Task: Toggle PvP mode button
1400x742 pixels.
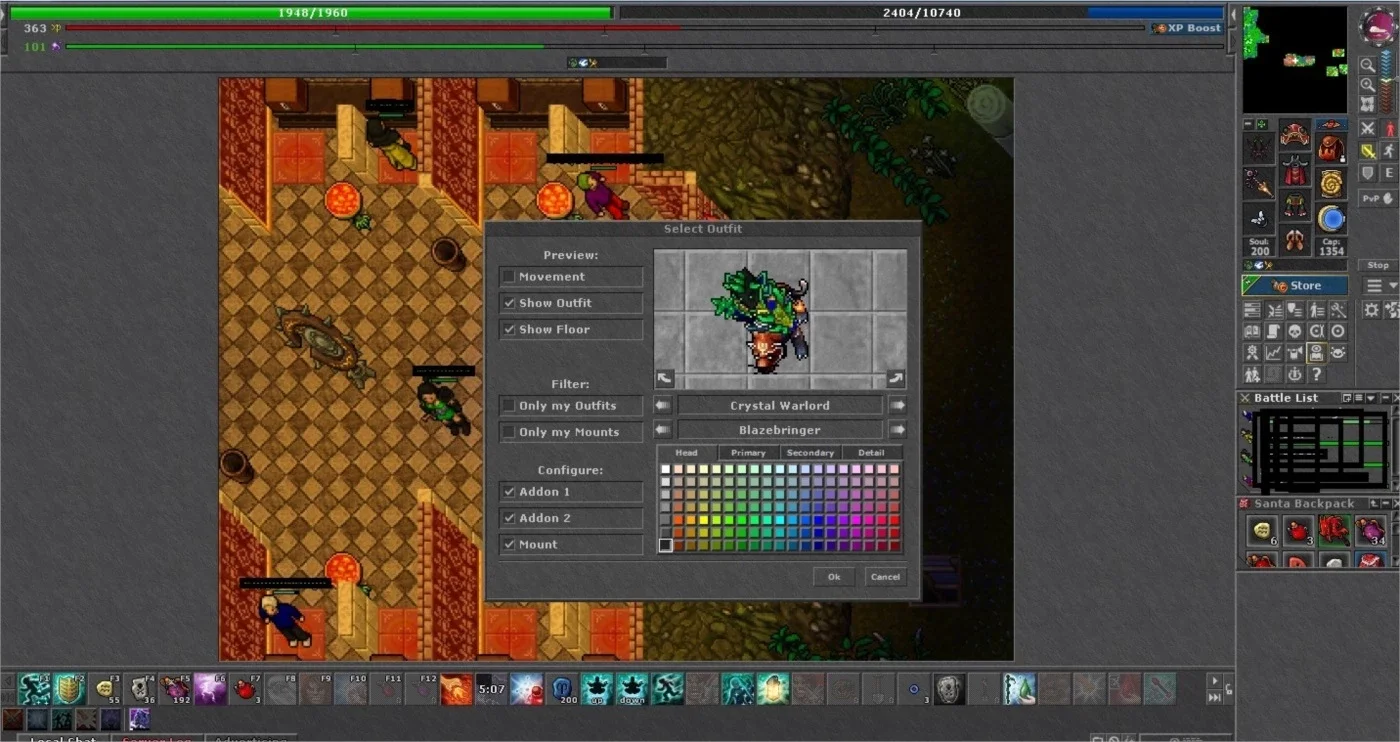Action: (x=1375, y=198)
